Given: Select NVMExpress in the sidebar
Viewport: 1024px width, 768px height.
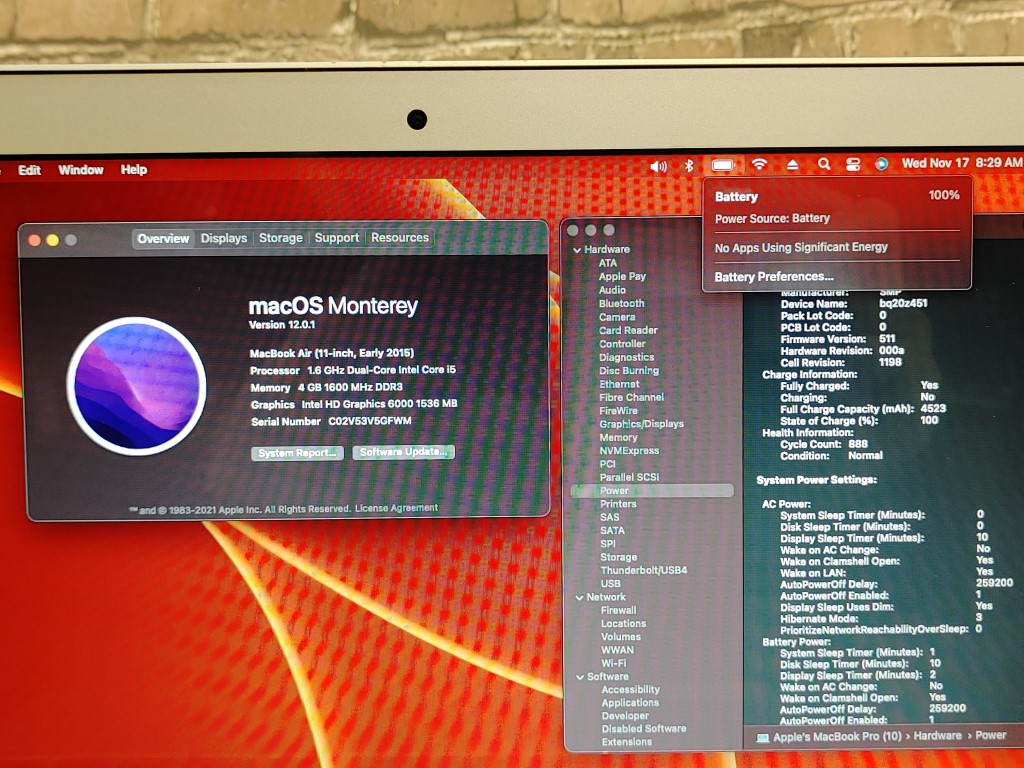Looking at the screenshot, I should tap(630, 451).
